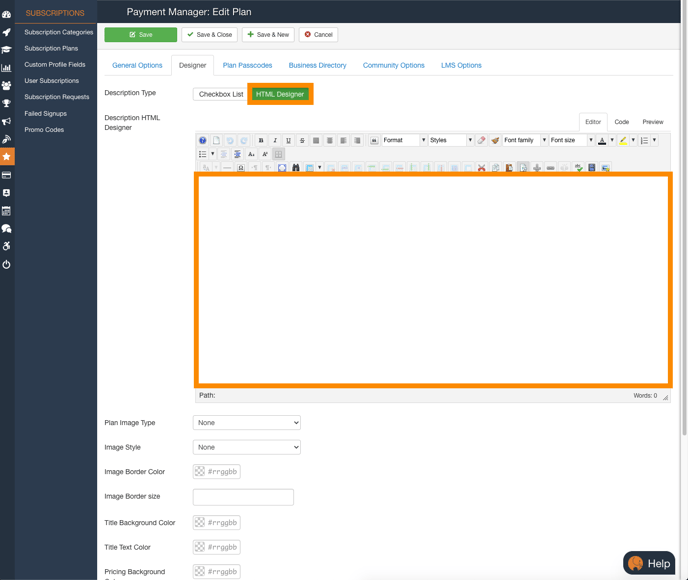Select the Checkbox List description type
688x580 pixels.
click(220, 94)
